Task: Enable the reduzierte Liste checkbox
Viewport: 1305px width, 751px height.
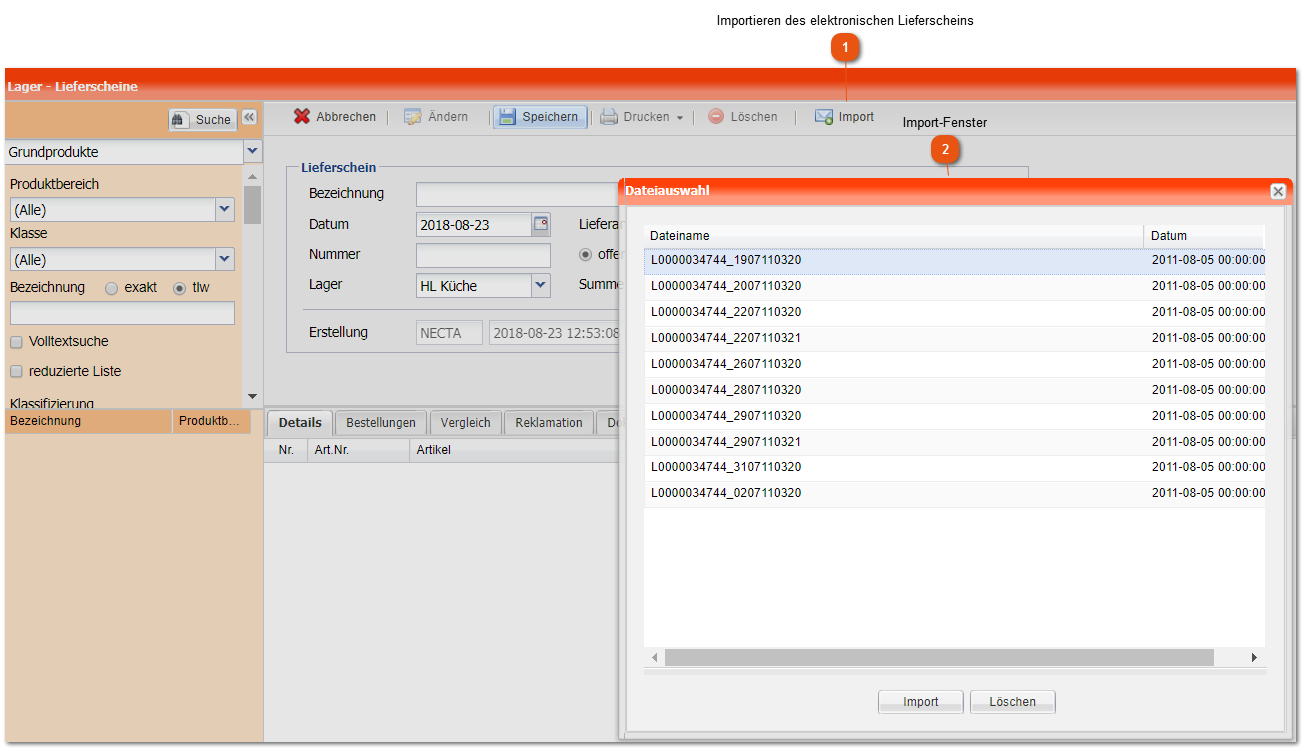Action: pos(16,372)
